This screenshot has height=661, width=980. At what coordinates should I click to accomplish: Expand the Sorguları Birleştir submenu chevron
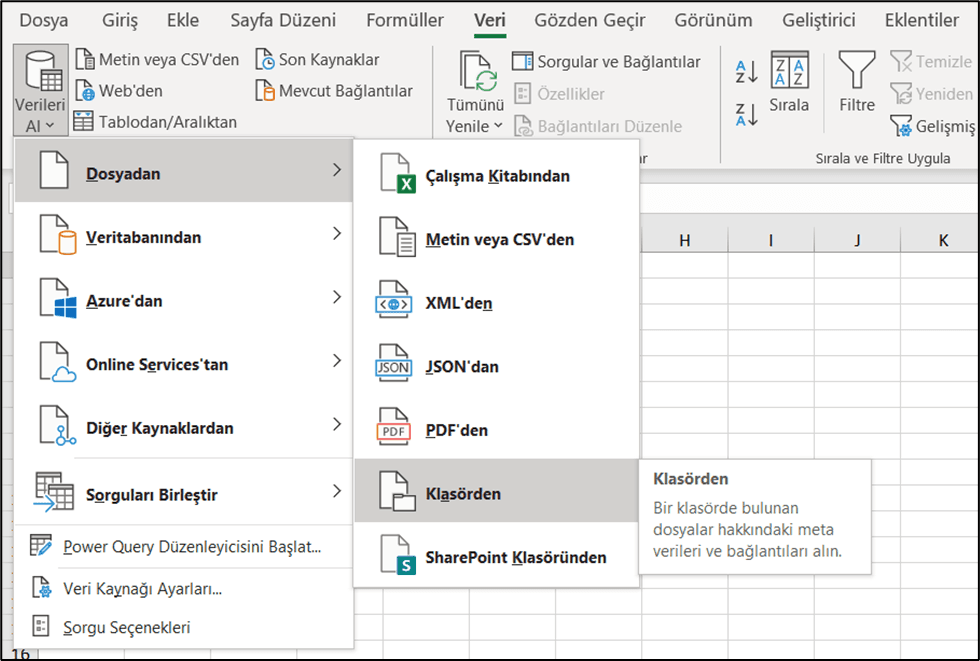[x=337, y=492]
